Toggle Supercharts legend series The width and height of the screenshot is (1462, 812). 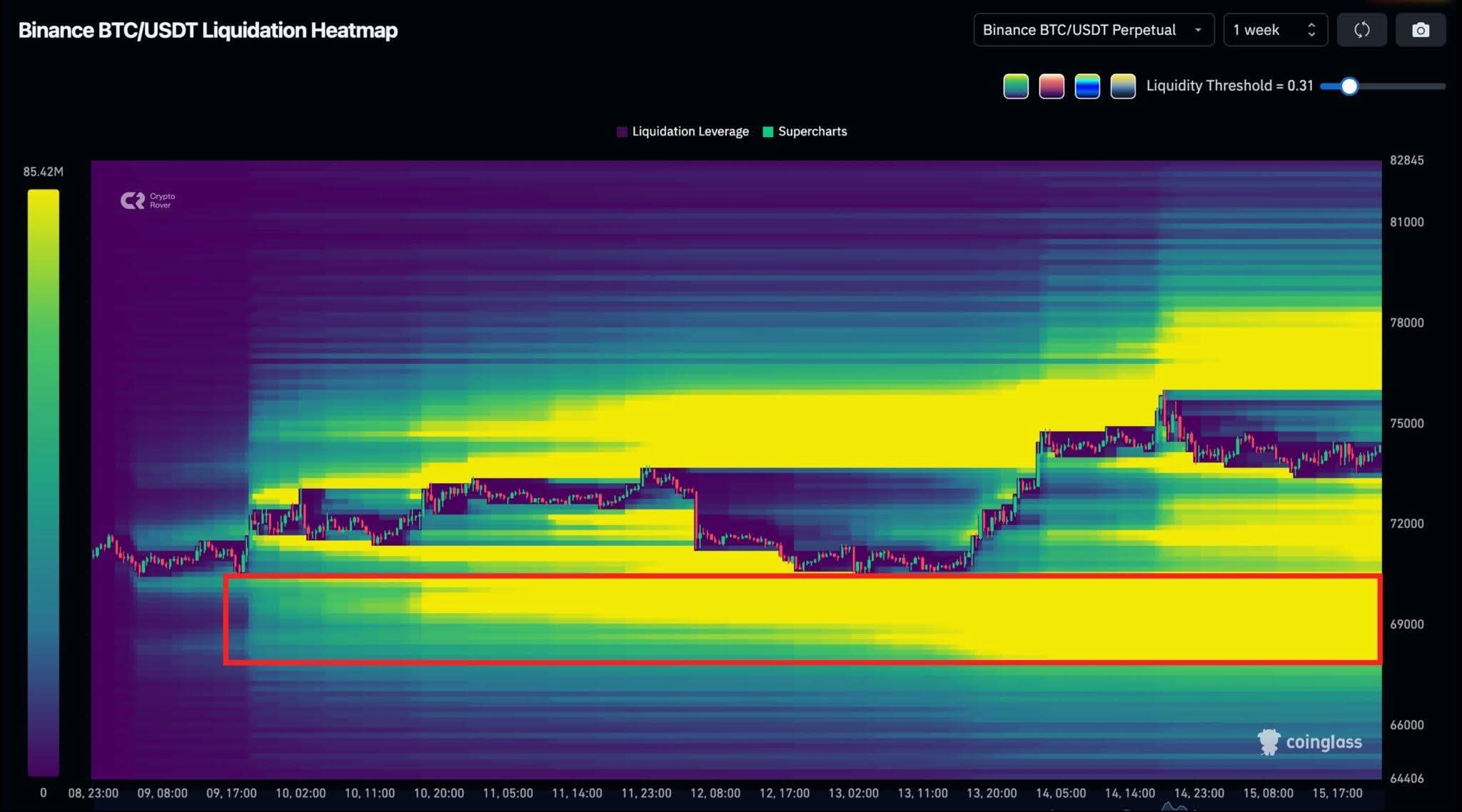(805, 131)
